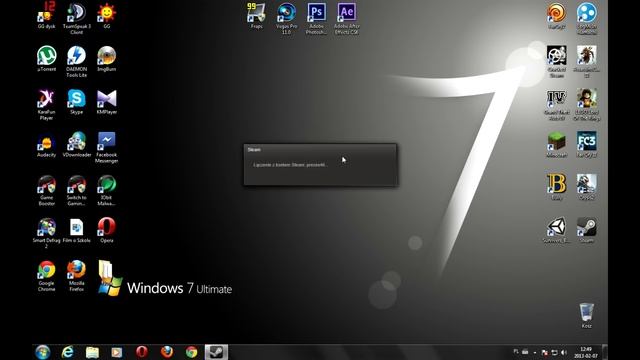Open the Grand Theft Auto IV shortcut
Image resolution: width=640 pixels, height=360 pixels.
(557, 104)
